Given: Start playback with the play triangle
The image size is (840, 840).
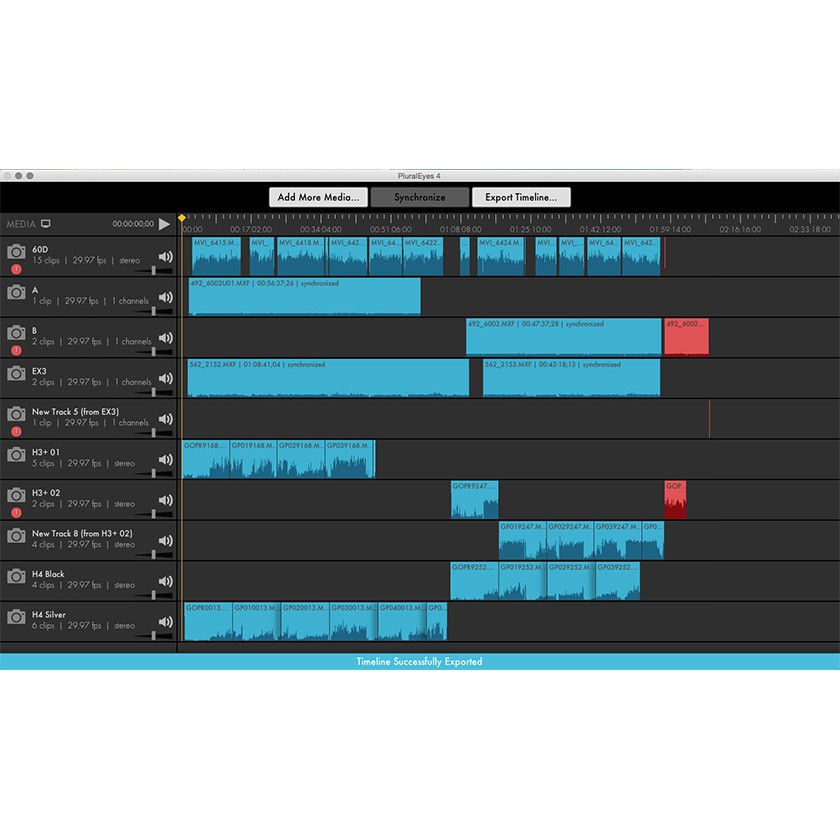Looking at the screenshot, I should pos(164,224).
